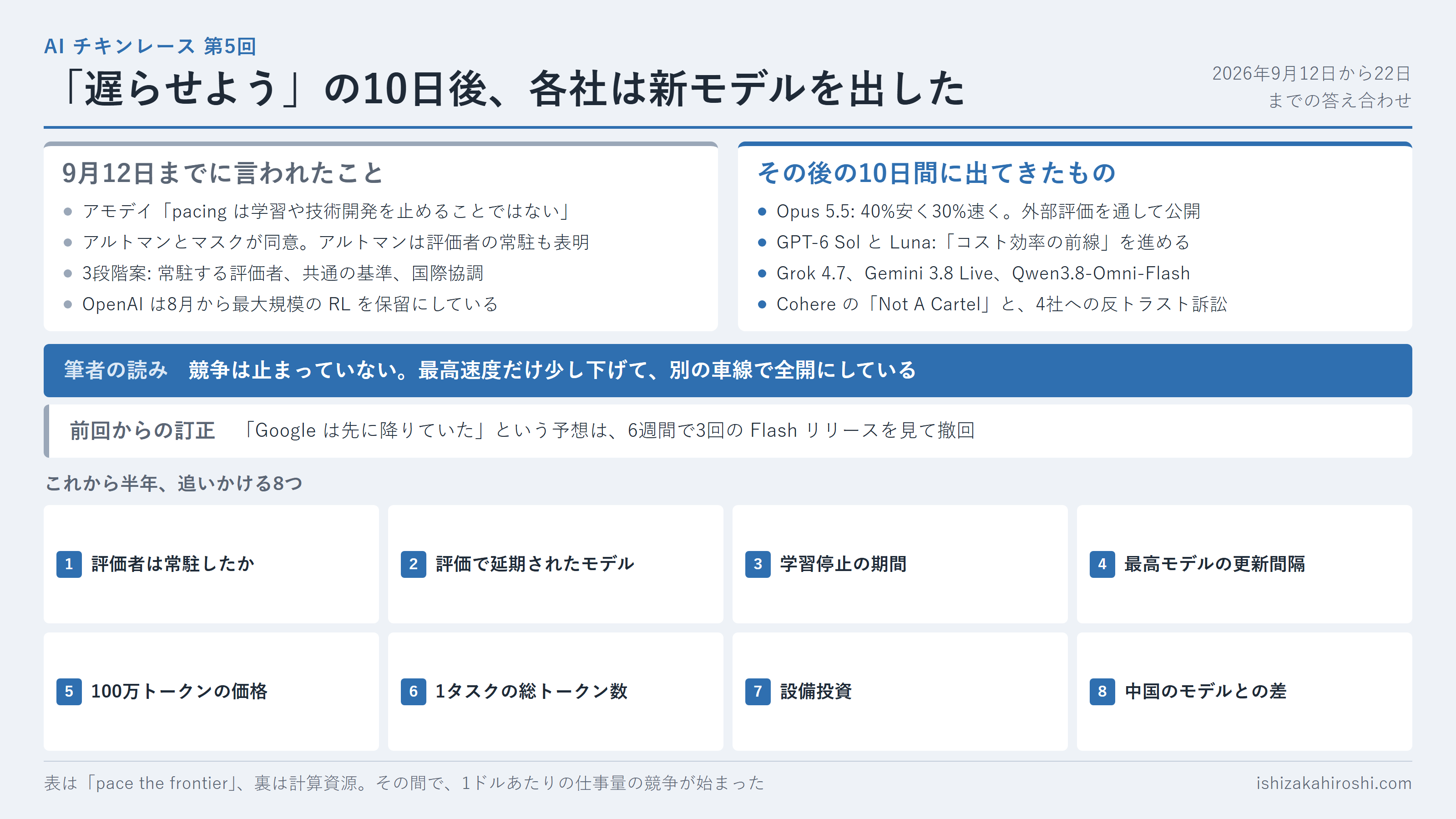Select the bullet 'Opus 5.5: 40%安く30%速く'
The height and width of the screenshot is (819, 1456).
click(x=988, y=212)
